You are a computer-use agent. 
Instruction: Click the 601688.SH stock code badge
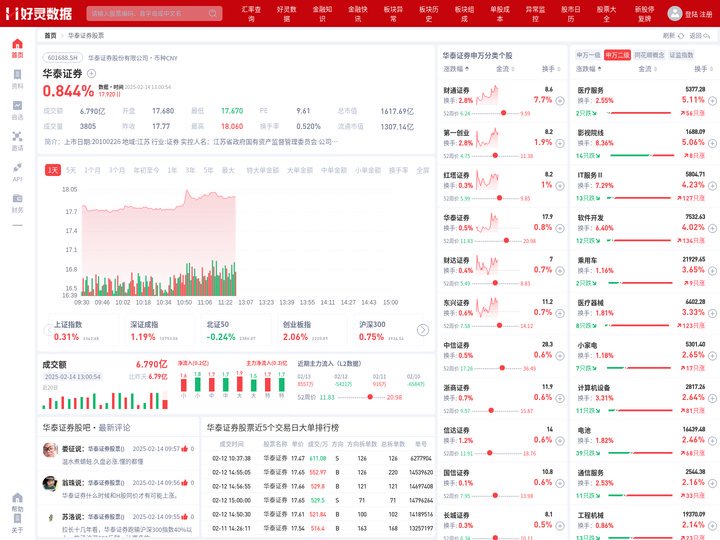[x=62, y=58]
